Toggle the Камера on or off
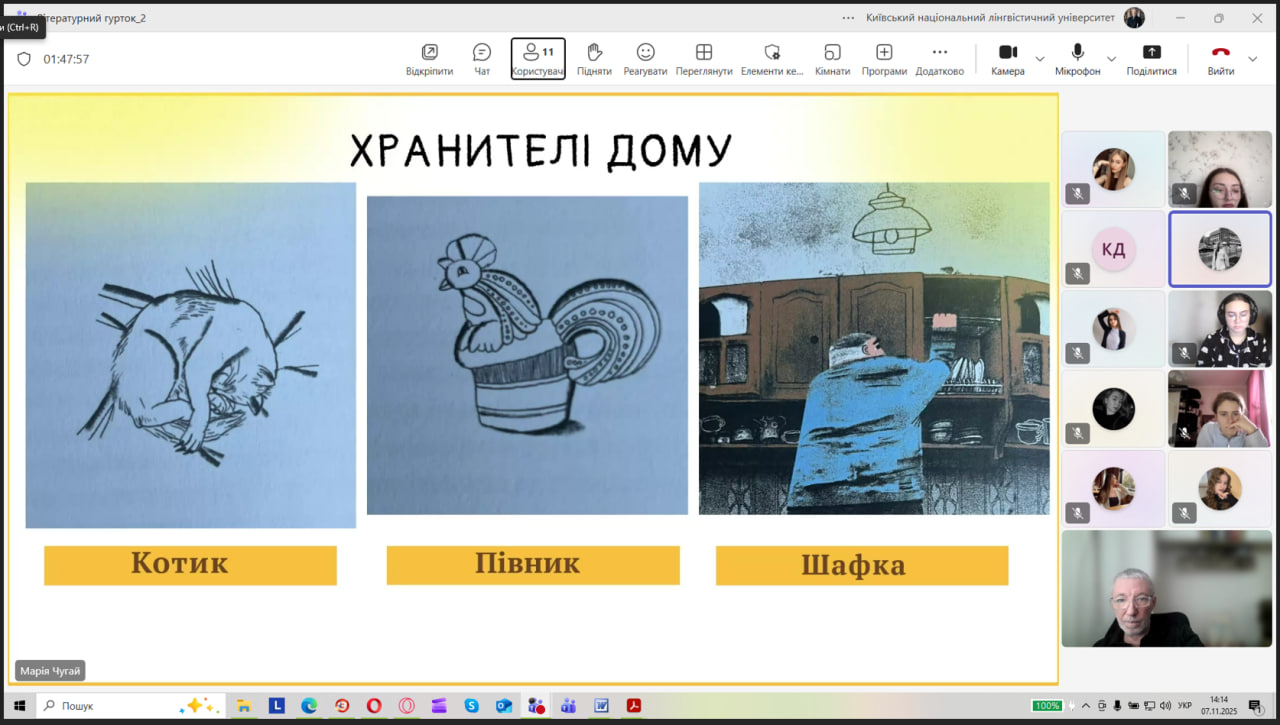The image size is (1280, 725). (x=1007, y=58)
